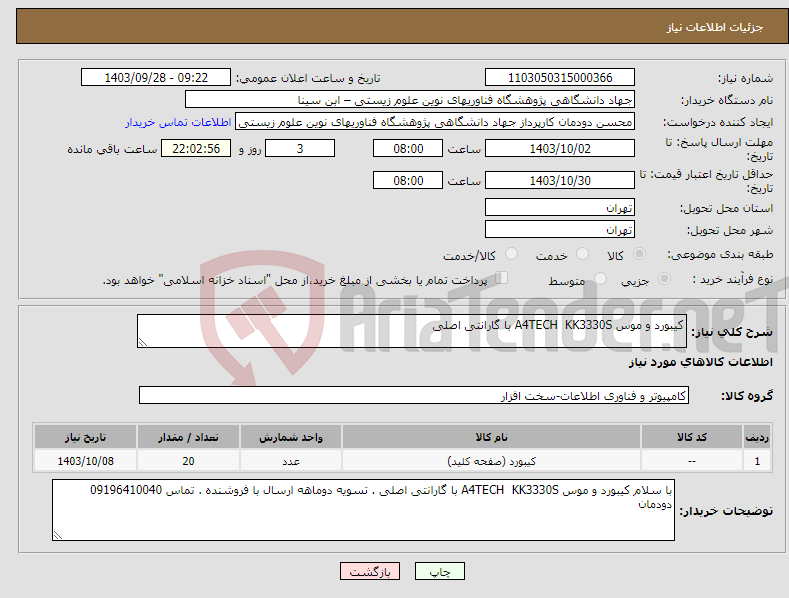
Task: Click the ساعت باقی مانده label
Action: [112, 149]
